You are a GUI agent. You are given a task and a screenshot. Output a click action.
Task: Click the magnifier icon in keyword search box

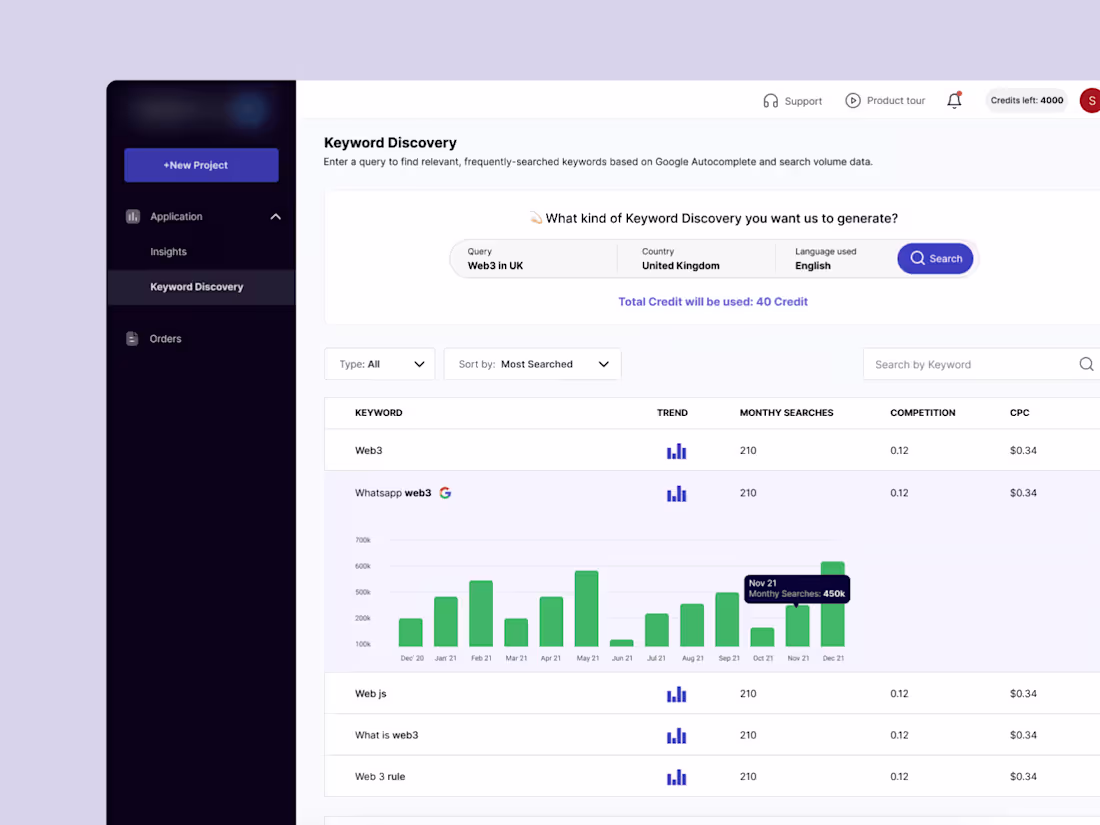1086,364
